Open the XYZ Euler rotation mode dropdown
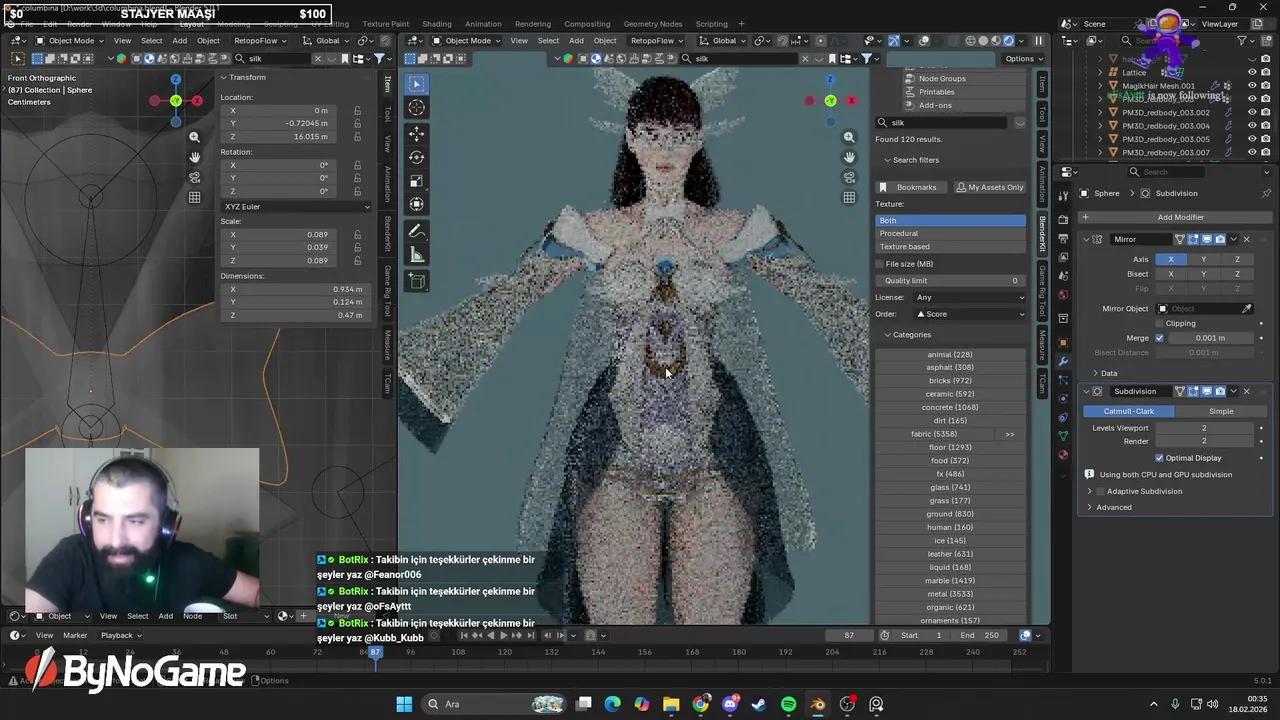 [296, 206]
